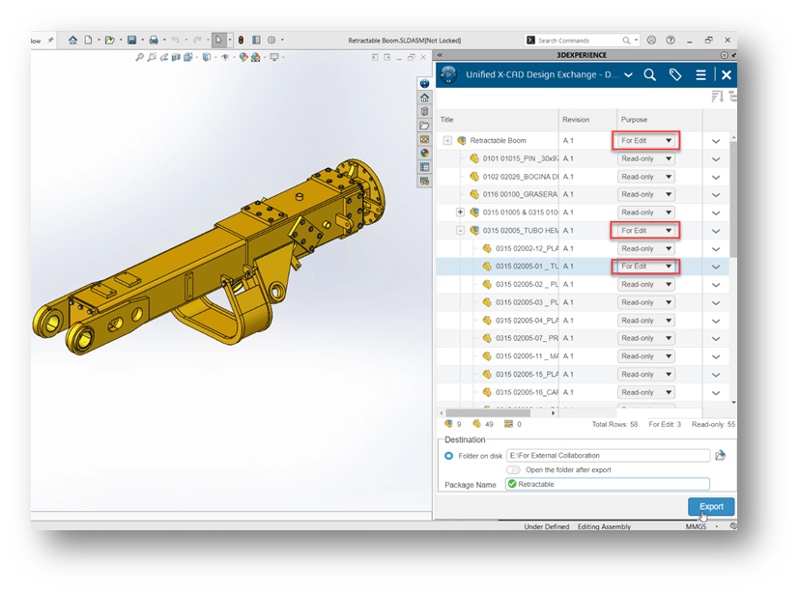
Task: Expand the Unified X-CAD Design Exchange title dropdown
Action: point(629,75)
